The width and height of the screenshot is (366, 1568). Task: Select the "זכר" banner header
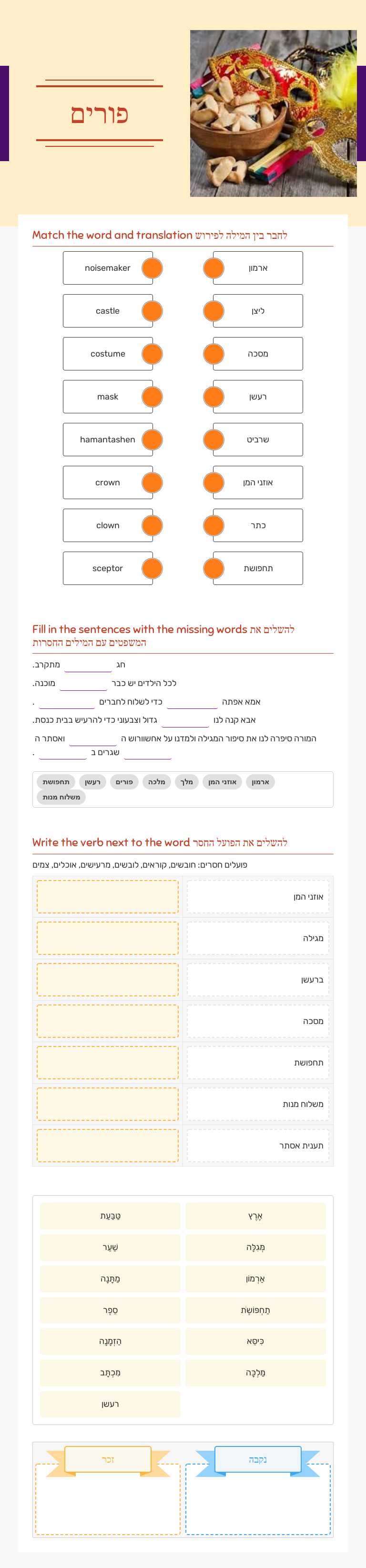[x=107, y=1459]
